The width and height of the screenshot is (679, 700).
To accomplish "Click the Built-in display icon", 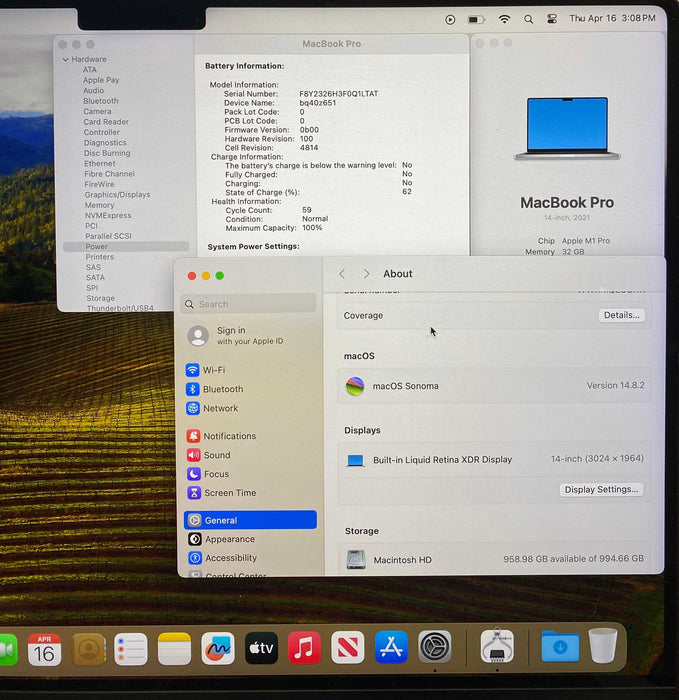I will pos(355,460).
